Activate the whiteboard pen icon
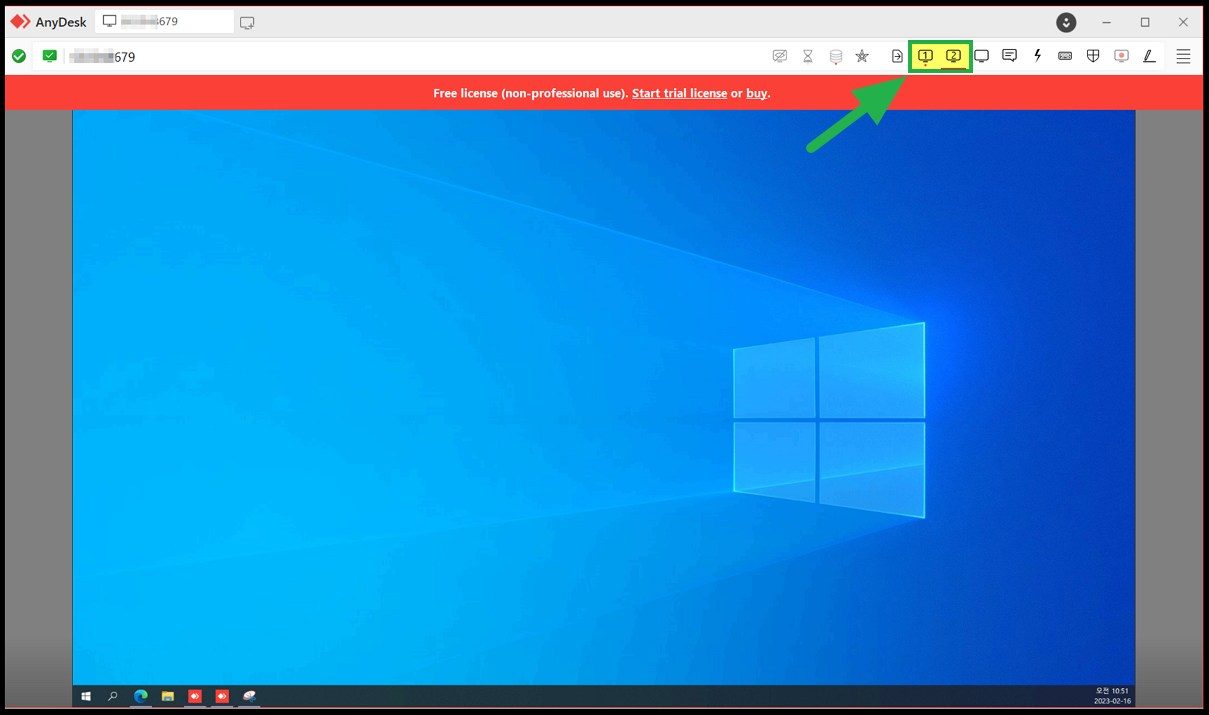 (x=1149, y=56)
